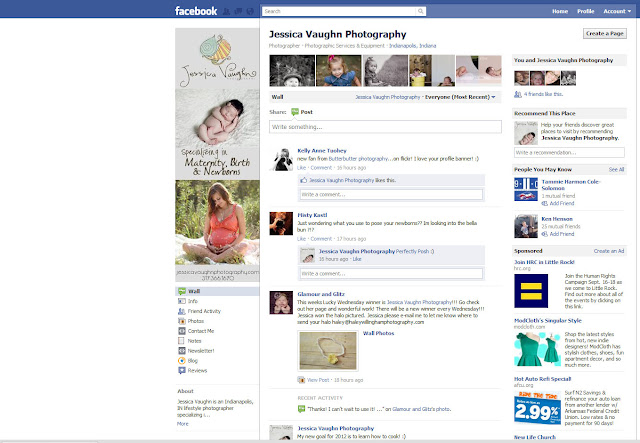This screenshot has width=640, height=443.
Task: Click the friends icon next to 4 friends like this
Action: pos(518,94)
